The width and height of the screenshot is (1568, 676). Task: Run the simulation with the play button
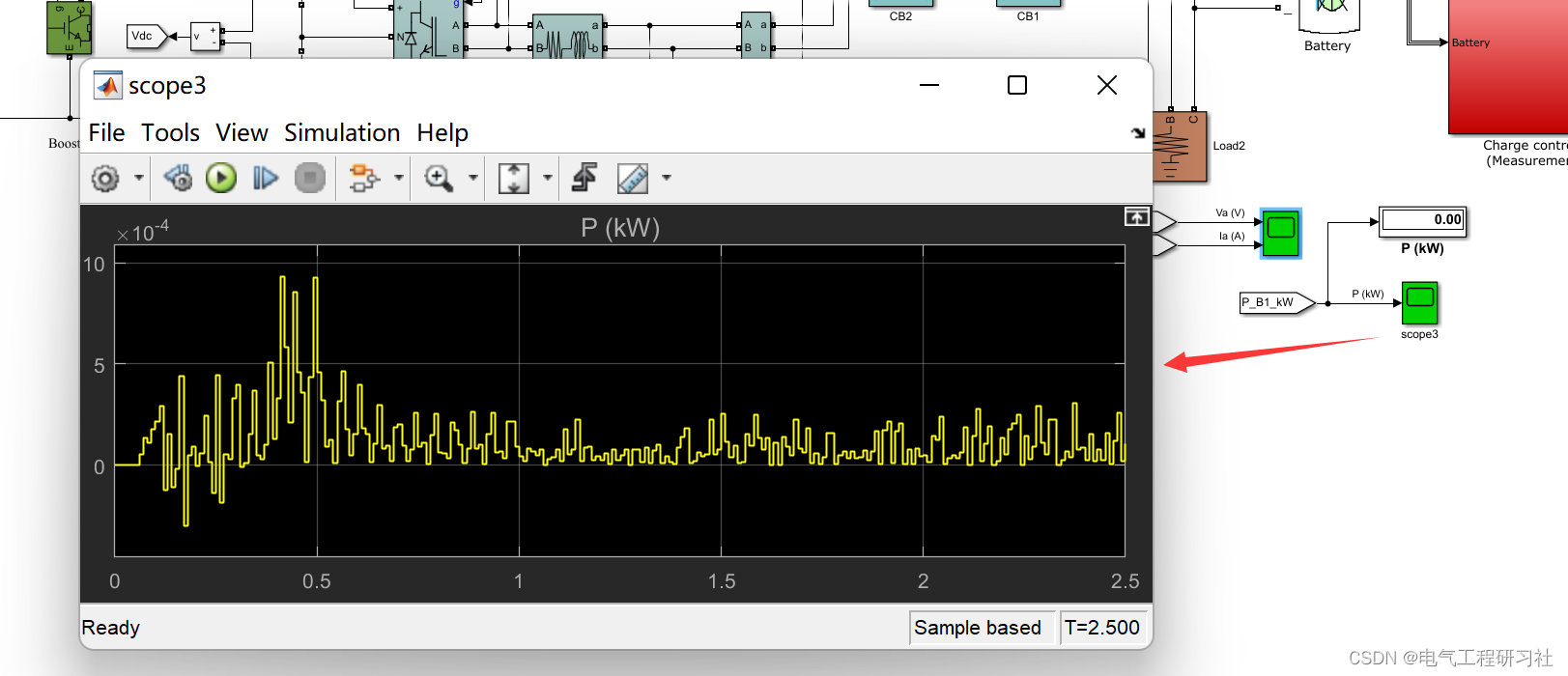[x=221, y=178]
